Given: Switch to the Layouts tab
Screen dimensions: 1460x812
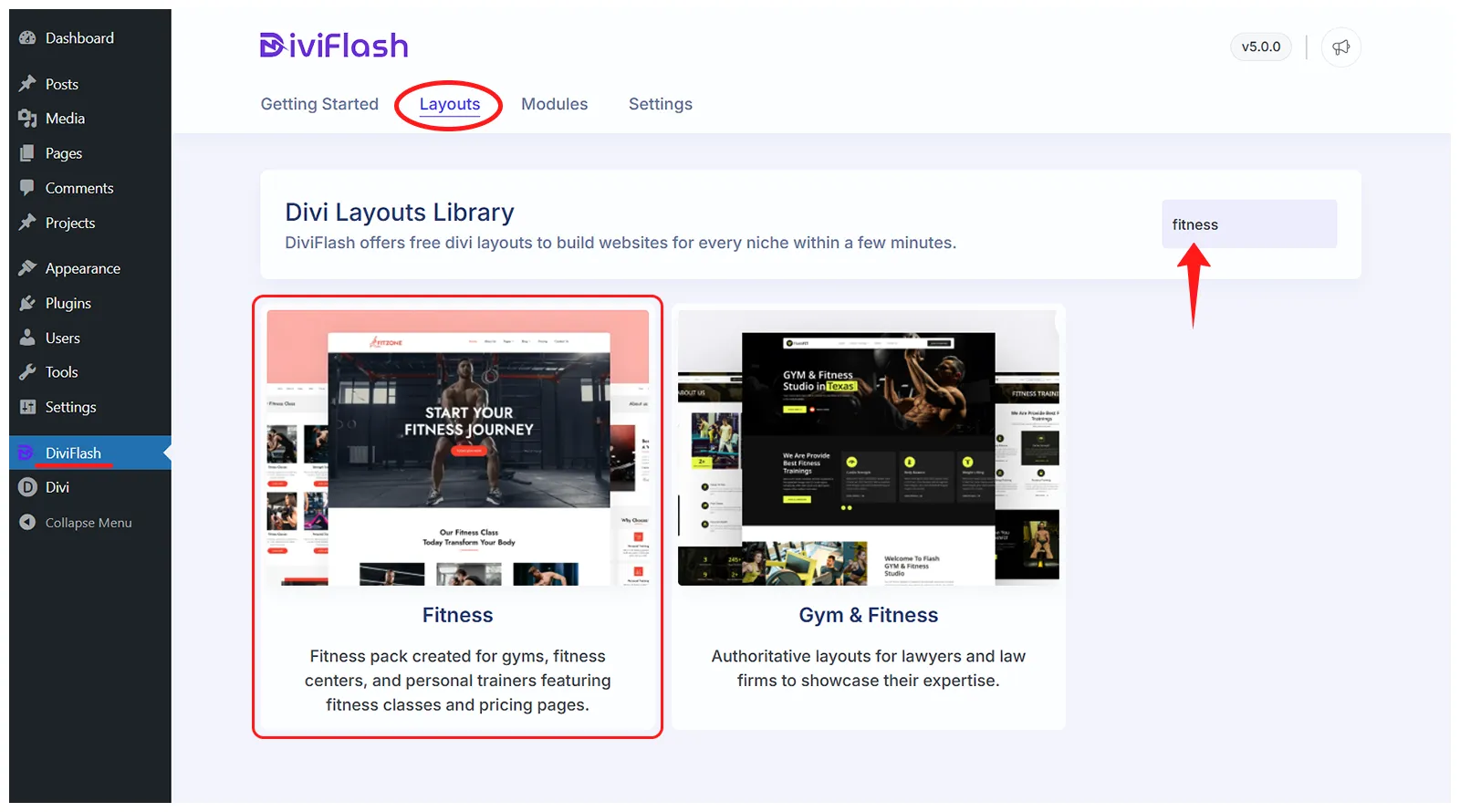Looking at the screenshot, I should 449,104.
